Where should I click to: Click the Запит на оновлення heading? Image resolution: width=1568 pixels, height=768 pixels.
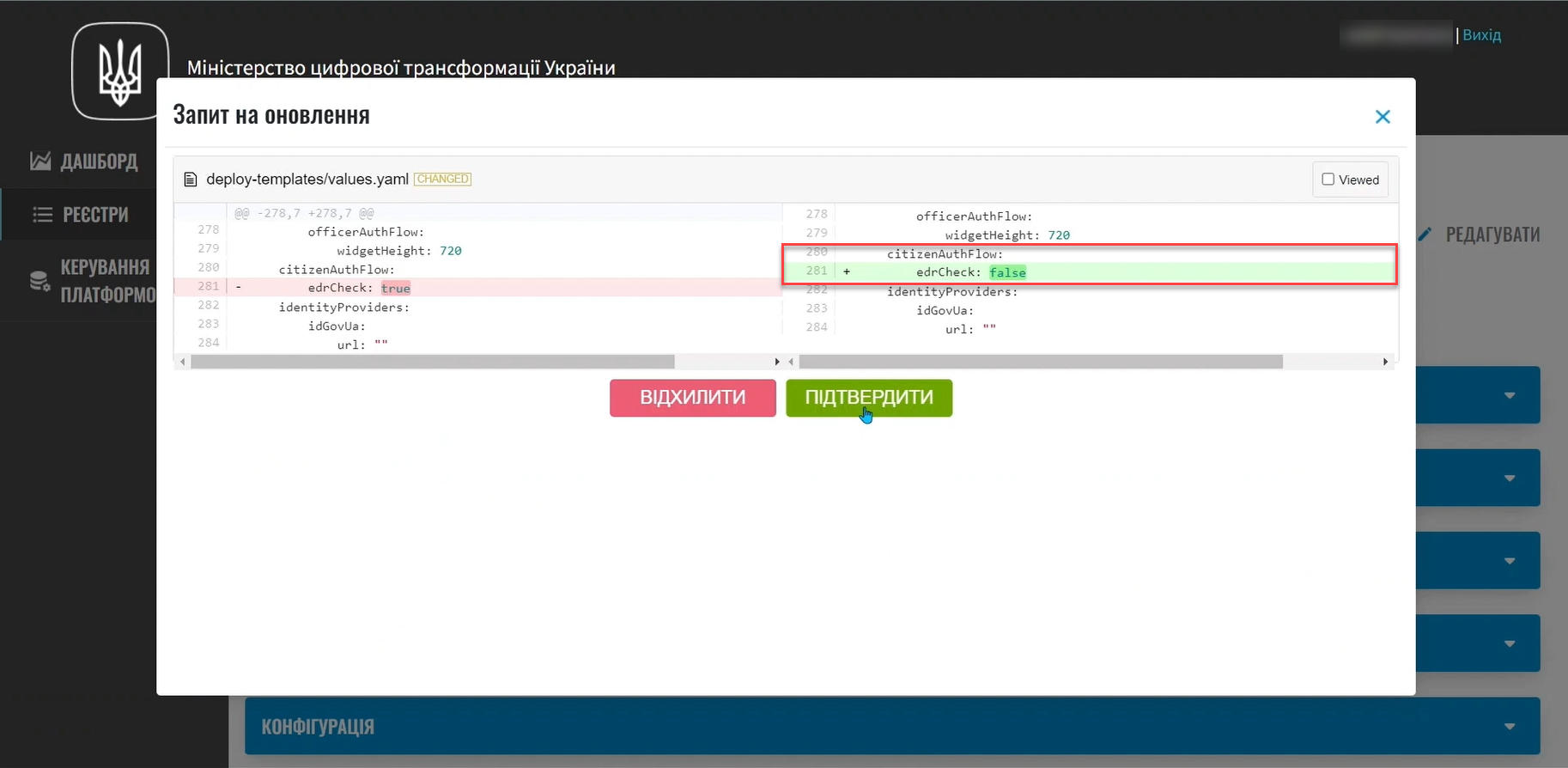[x=271, y=115]
